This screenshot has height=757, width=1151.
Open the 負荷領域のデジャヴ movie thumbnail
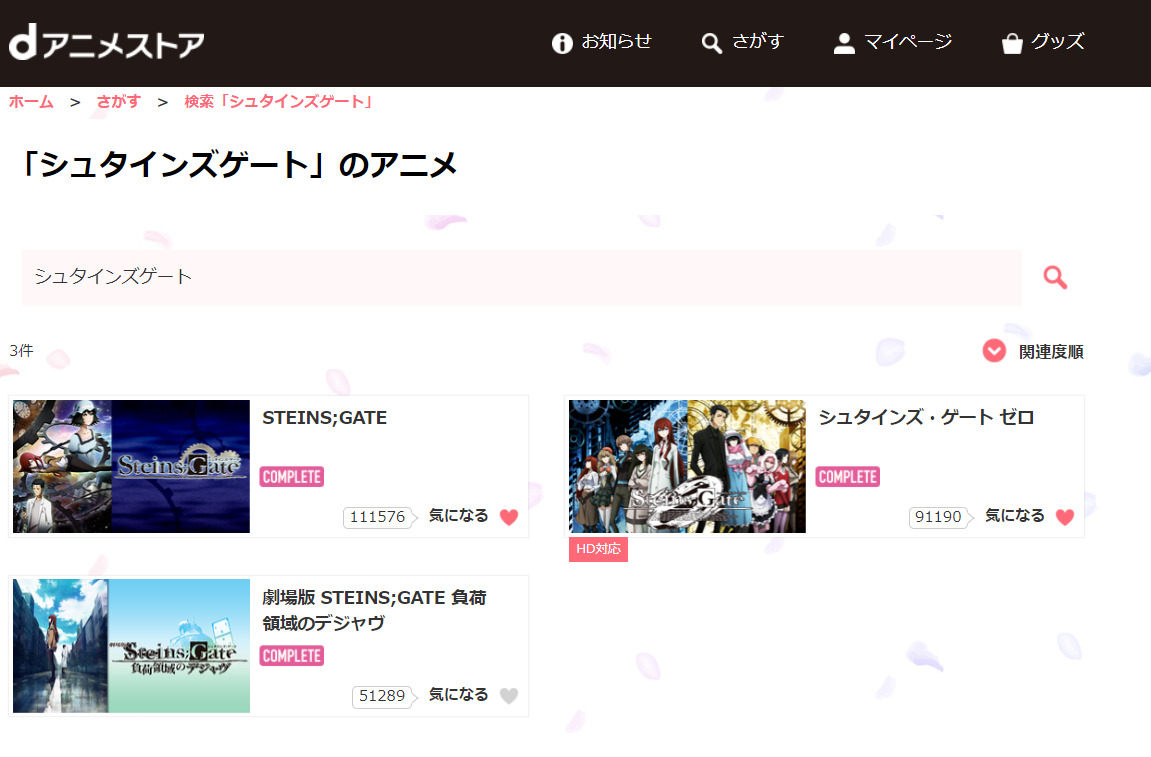click(x=131, y=645)
